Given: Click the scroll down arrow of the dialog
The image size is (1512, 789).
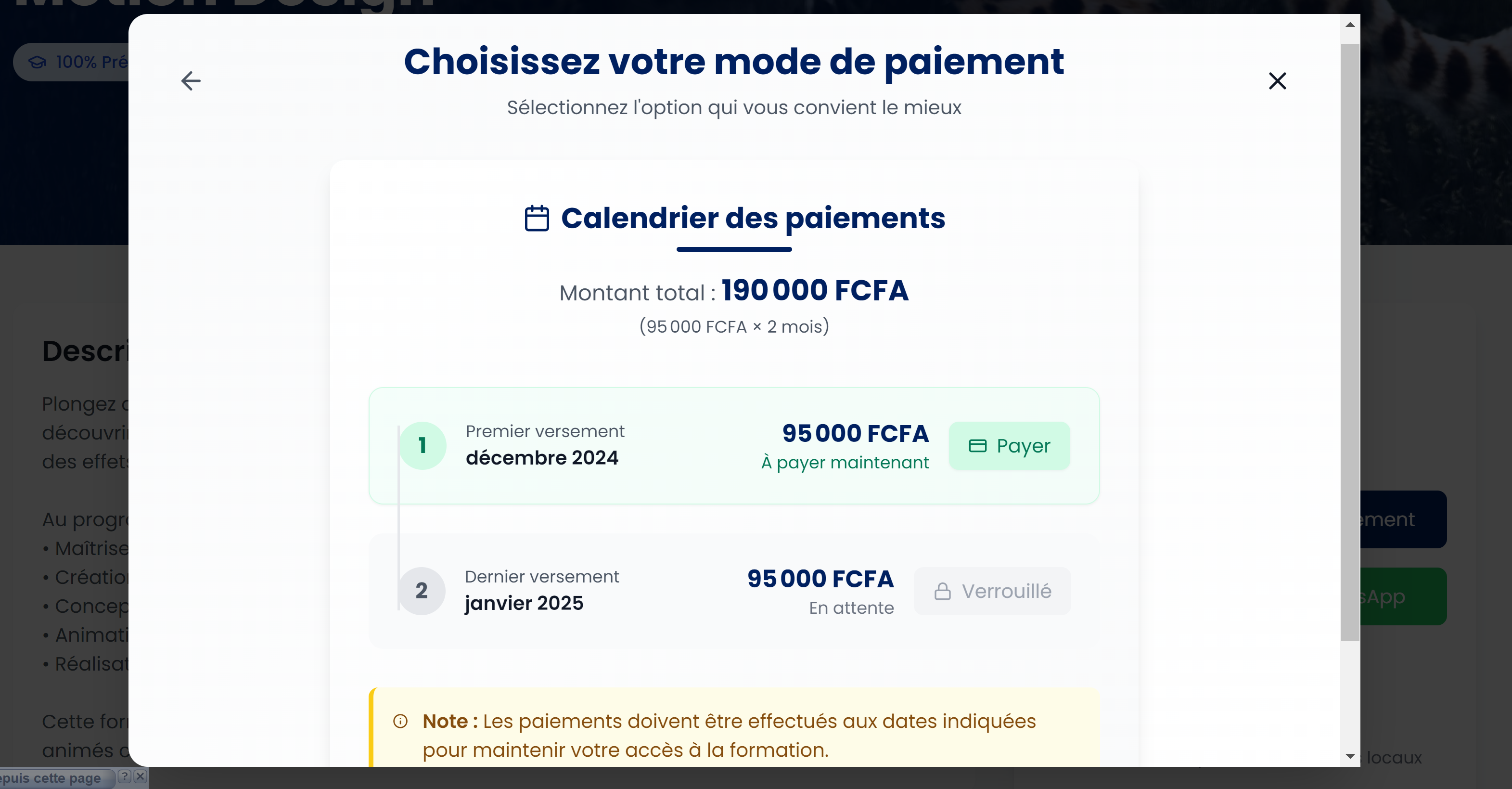Looking at the screenshot, I should [x=1350, y=756].
